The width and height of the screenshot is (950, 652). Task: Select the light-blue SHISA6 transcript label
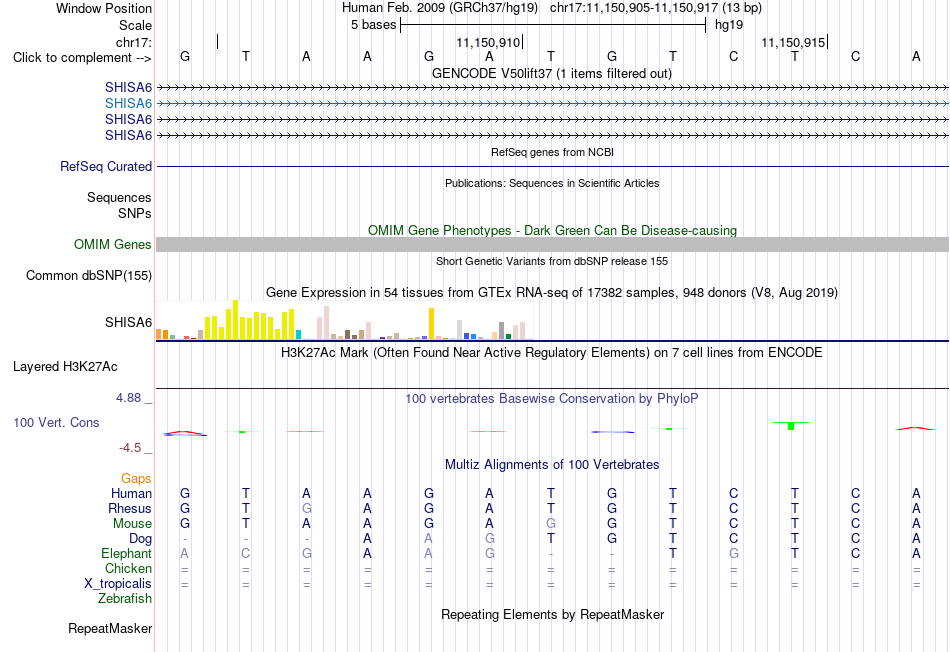128,104
